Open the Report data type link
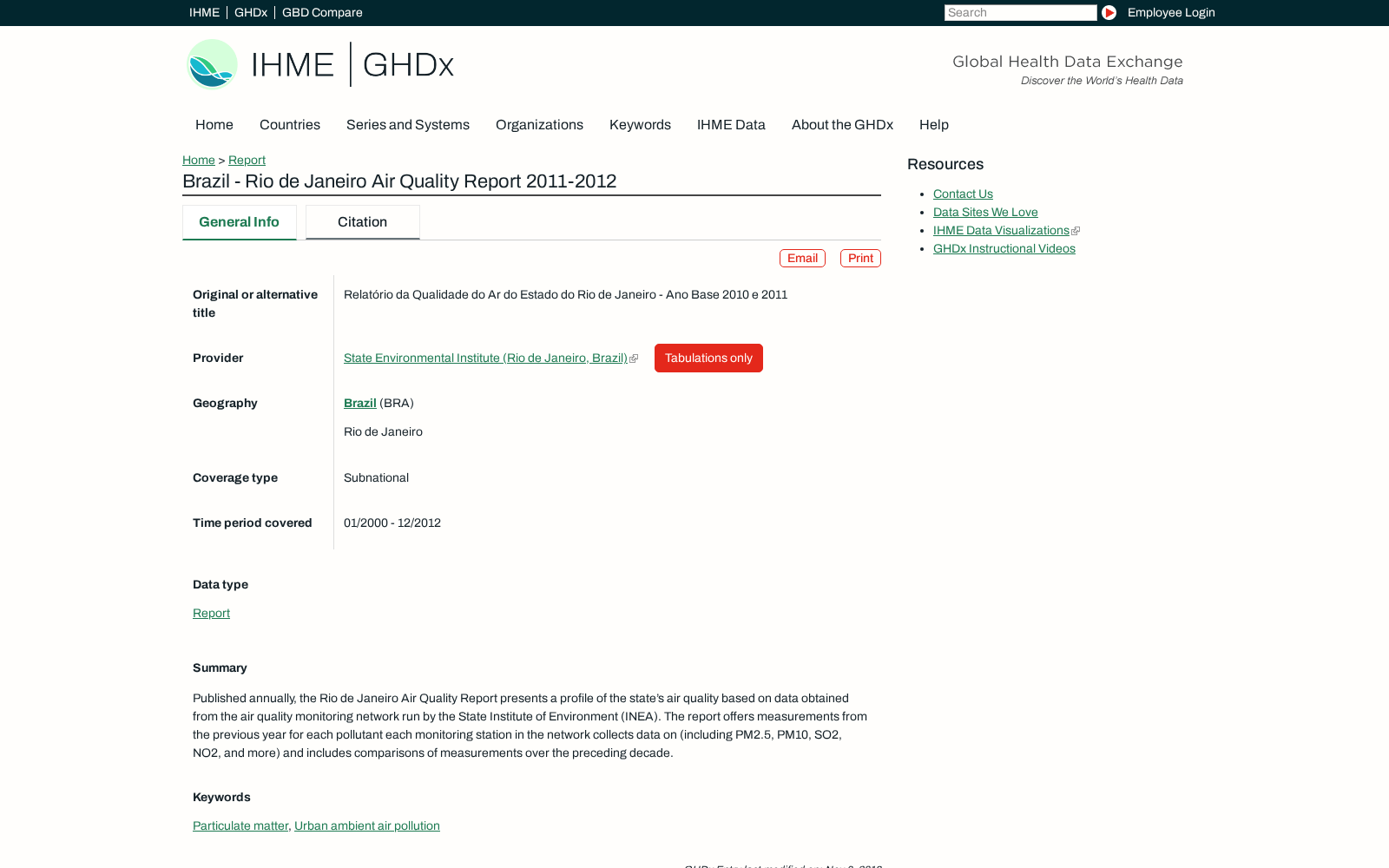Image resolution: width=1389 pixels, height=868 pixels. coord(211,613)
